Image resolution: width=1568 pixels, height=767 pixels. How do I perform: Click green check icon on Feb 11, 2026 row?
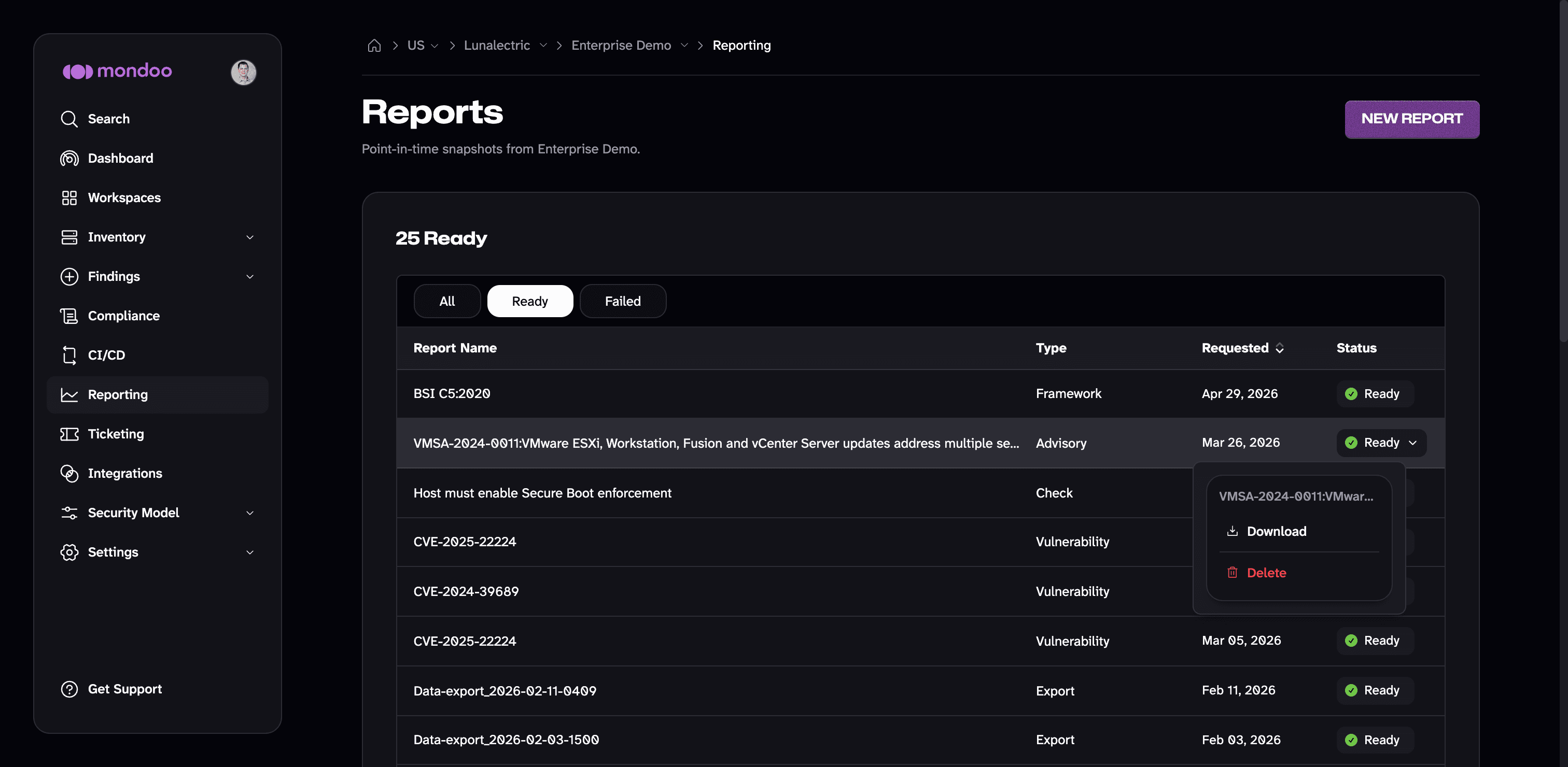pos(1351,690)
